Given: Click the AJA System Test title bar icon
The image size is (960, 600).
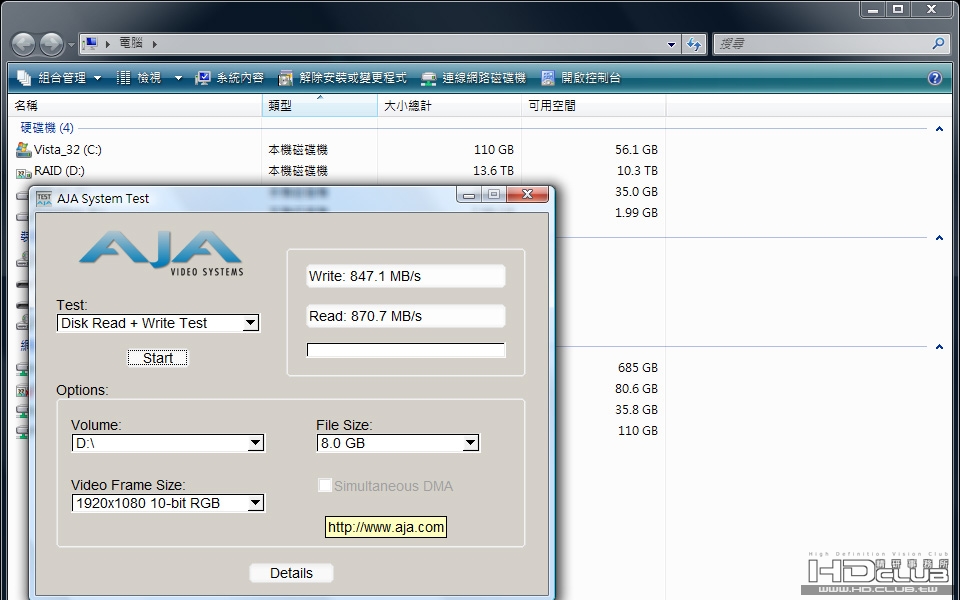Looking at the screenshot, I should click(44, 198).
